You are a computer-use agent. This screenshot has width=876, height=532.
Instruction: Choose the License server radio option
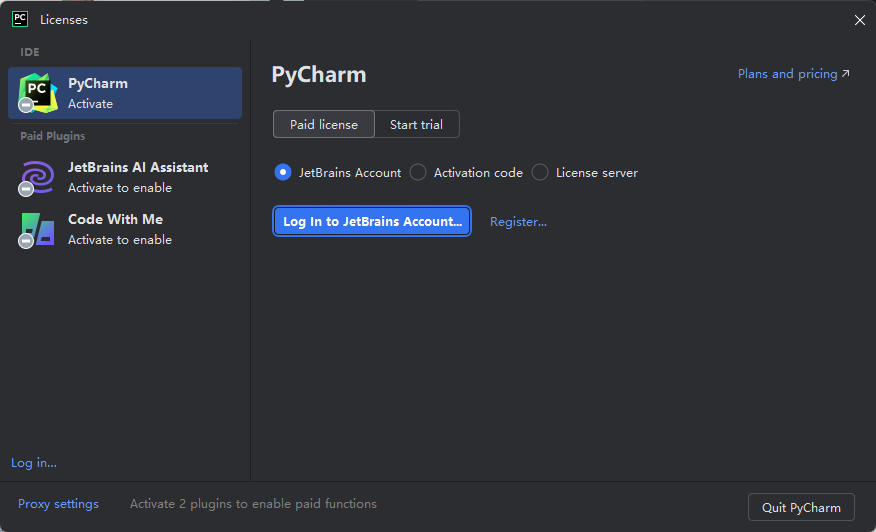click(584, 173)
